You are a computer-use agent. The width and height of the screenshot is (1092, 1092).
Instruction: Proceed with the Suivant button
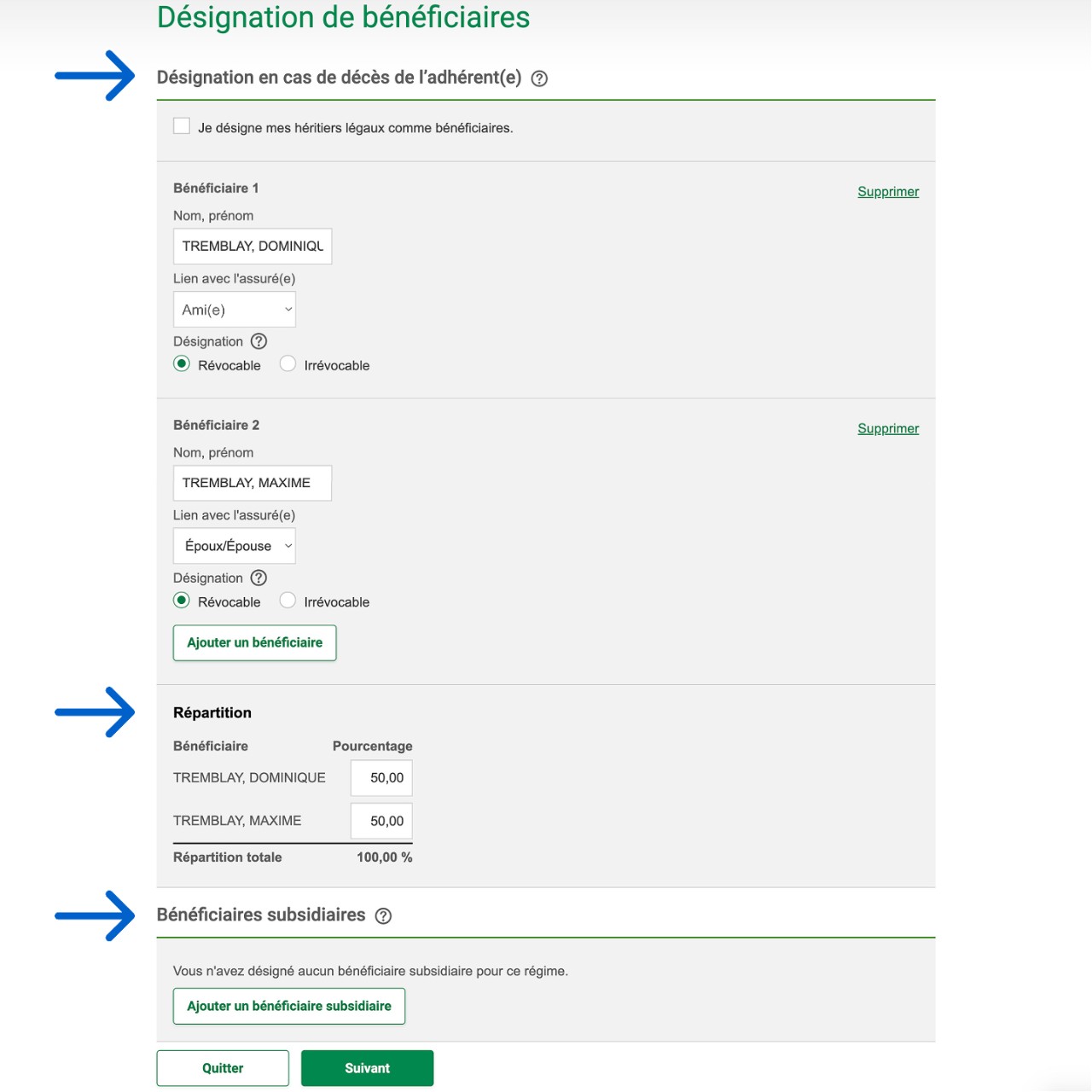coord(367,1068)
